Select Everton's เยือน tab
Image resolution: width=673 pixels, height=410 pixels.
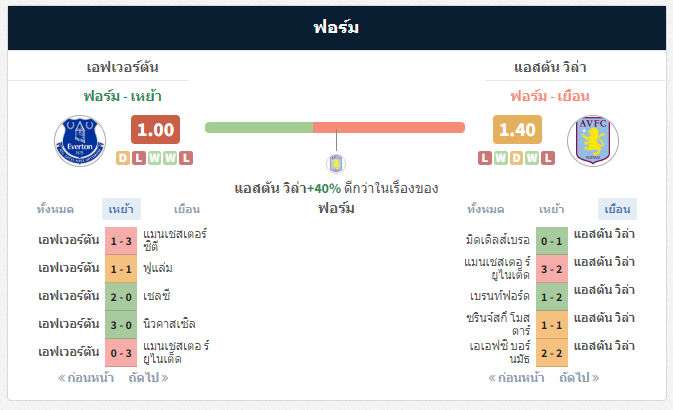pos(187,209)
